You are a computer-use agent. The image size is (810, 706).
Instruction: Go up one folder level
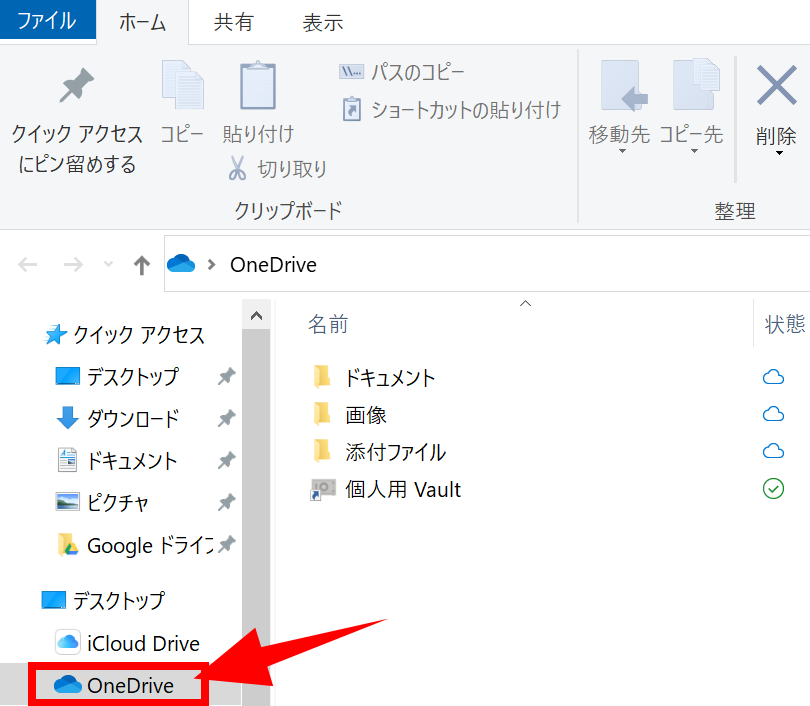tap(142, 265)
